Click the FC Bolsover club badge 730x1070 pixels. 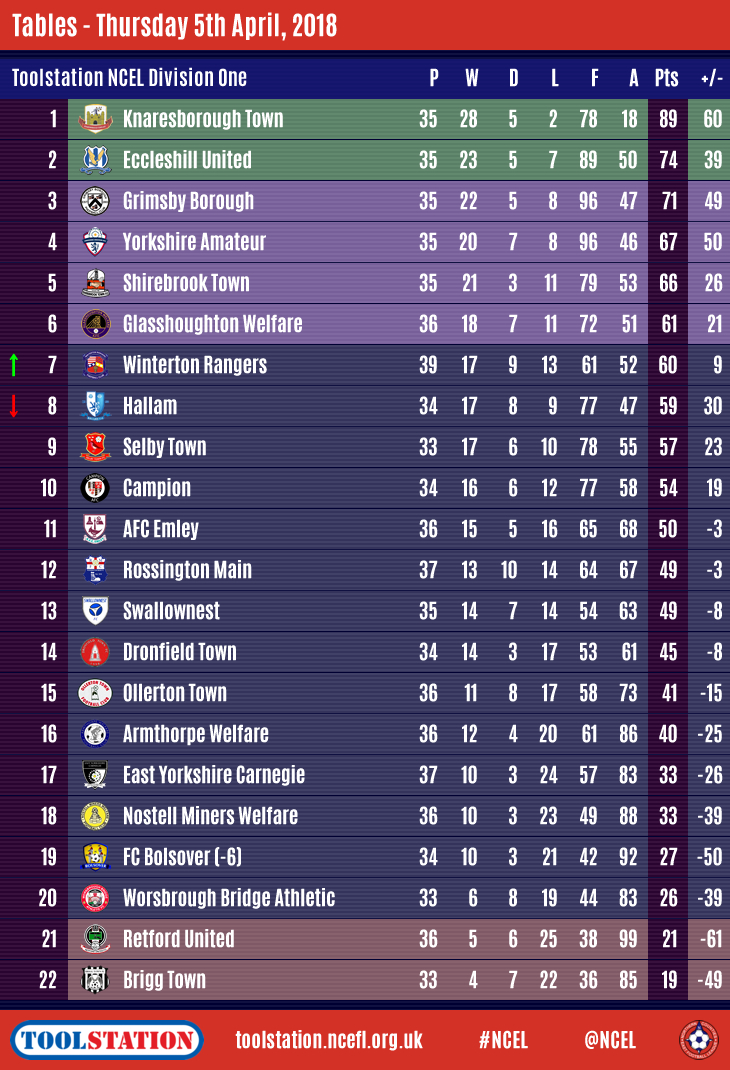[x=95, y=857]
